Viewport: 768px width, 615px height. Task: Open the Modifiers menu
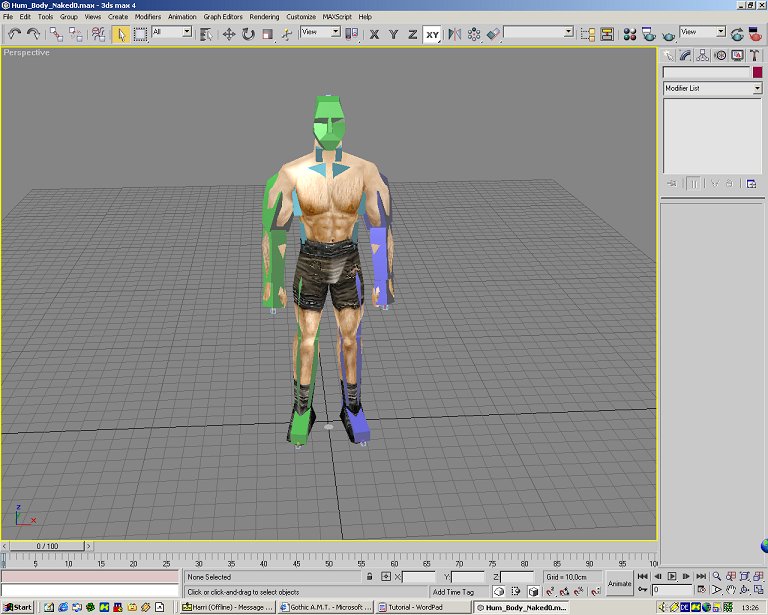(148, 17)
